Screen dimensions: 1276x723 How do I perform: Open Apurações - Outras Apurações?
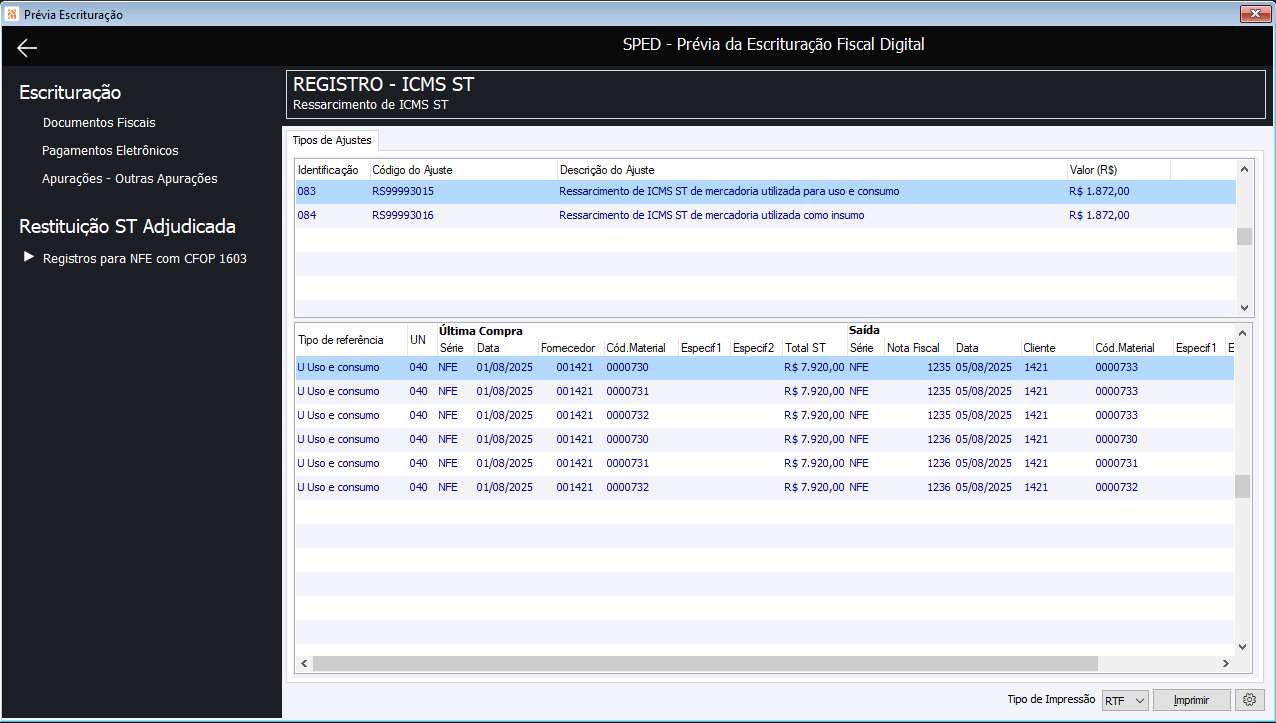(130, 179)
